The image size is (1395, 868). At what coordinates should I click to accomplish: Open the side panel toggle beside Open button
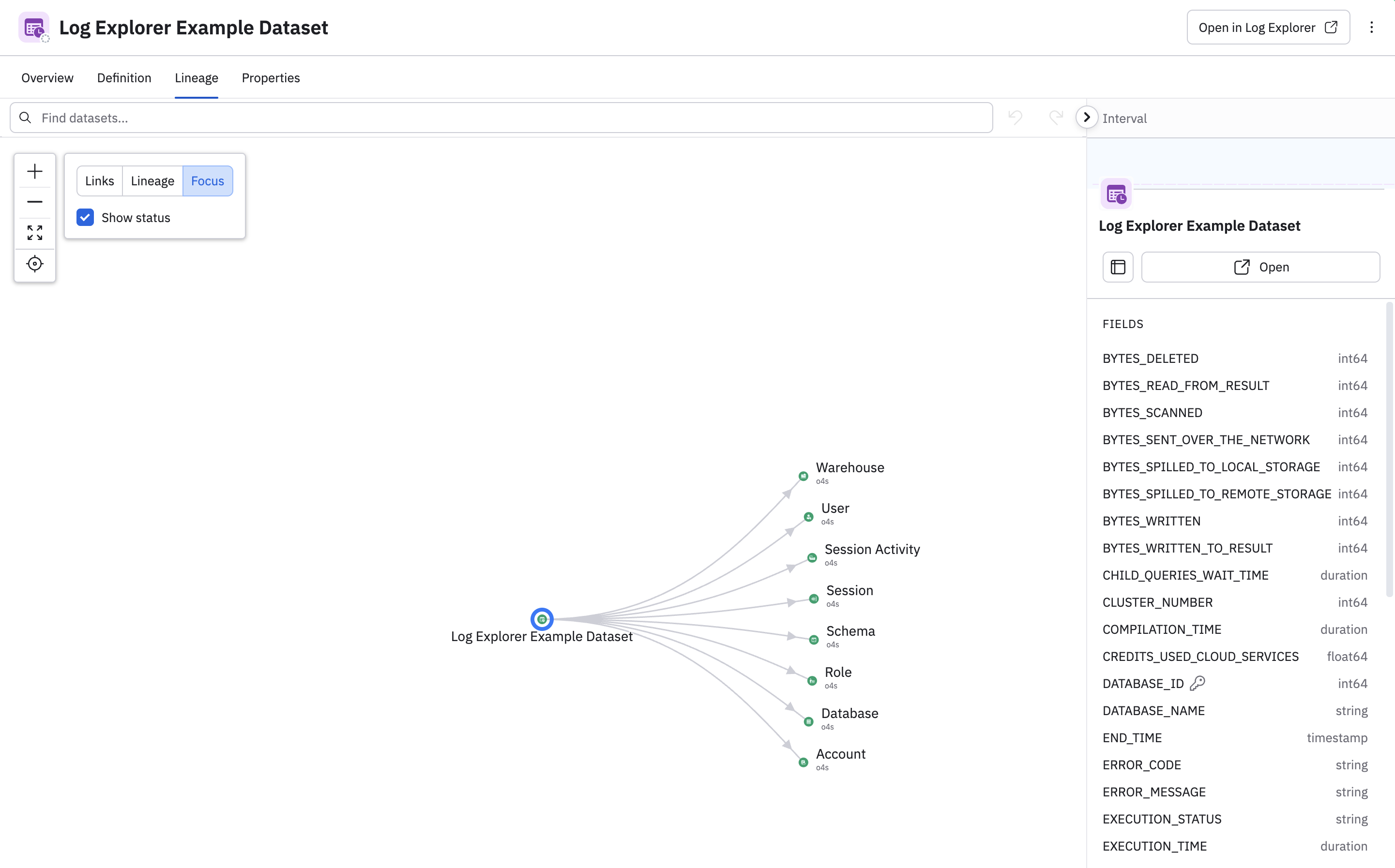(x=1118, y=267)
